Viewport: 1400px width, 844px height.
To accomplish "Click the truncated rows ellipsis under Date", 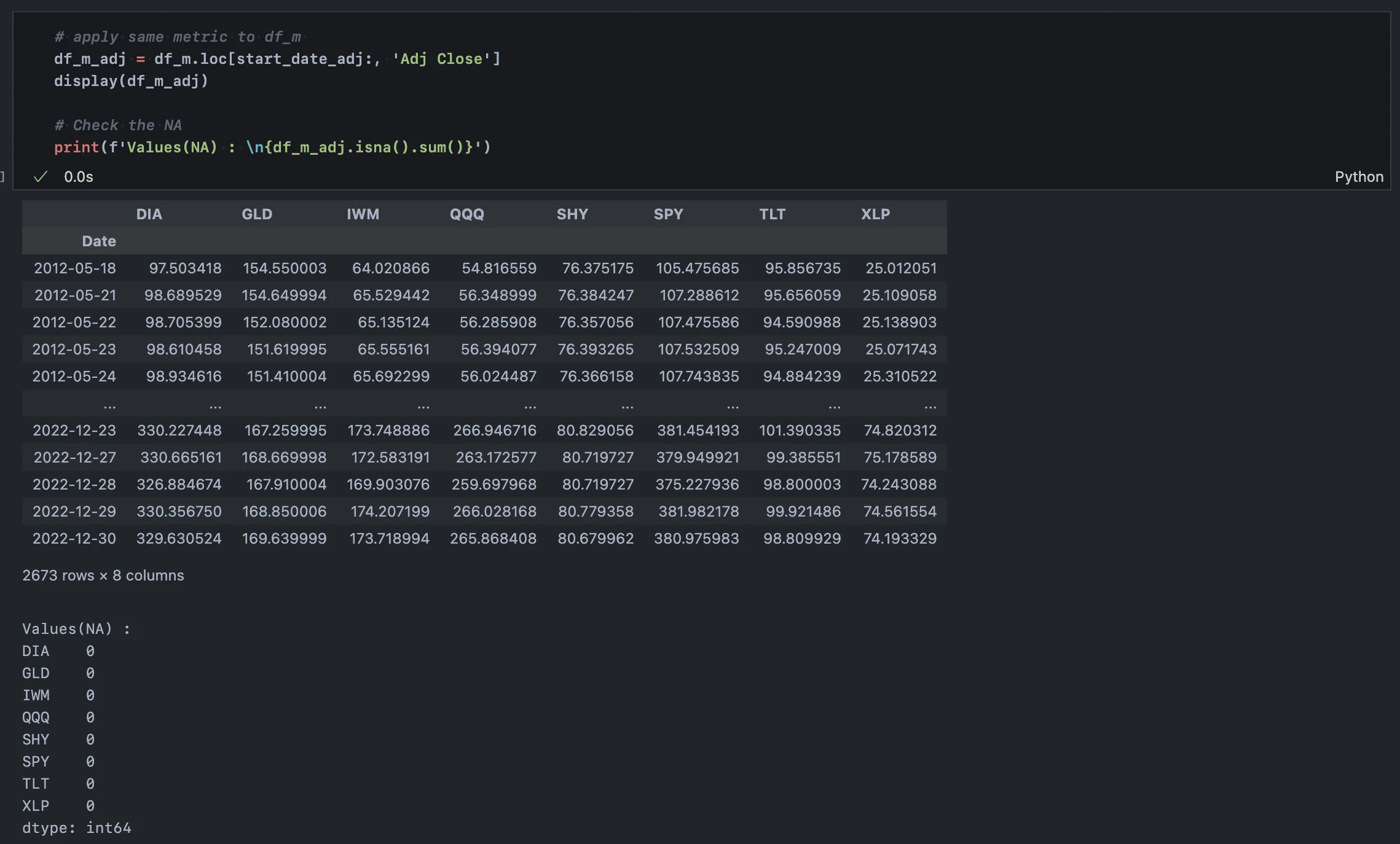I will click(x=109, y=405).
